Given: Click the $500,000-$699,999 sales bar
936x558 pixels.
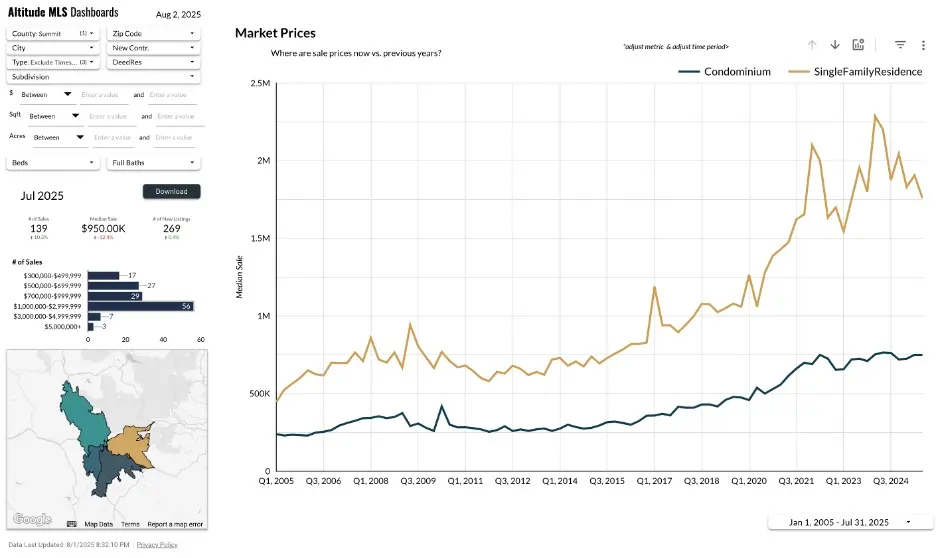Looking at the screenshot, I should [113, 285].
